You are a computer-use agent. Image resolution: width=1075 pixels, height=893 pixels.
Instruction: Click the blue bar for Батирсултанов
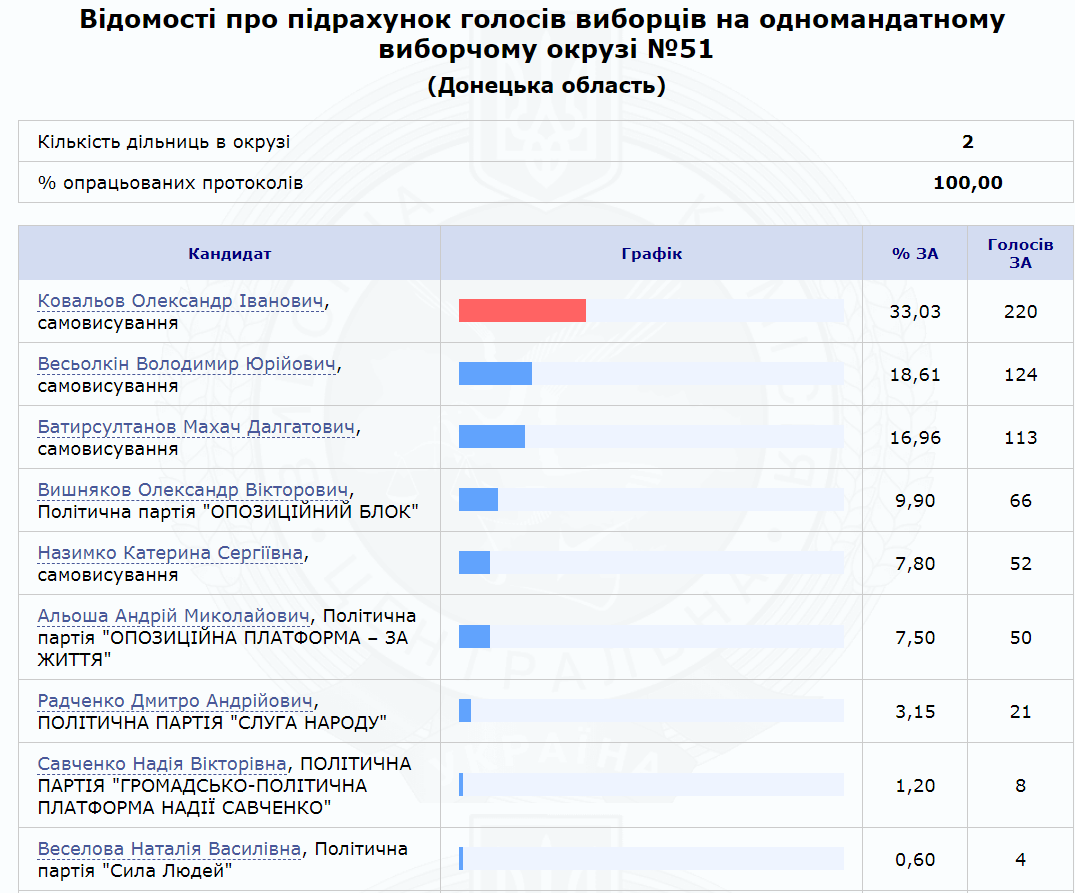click(491, 437)
